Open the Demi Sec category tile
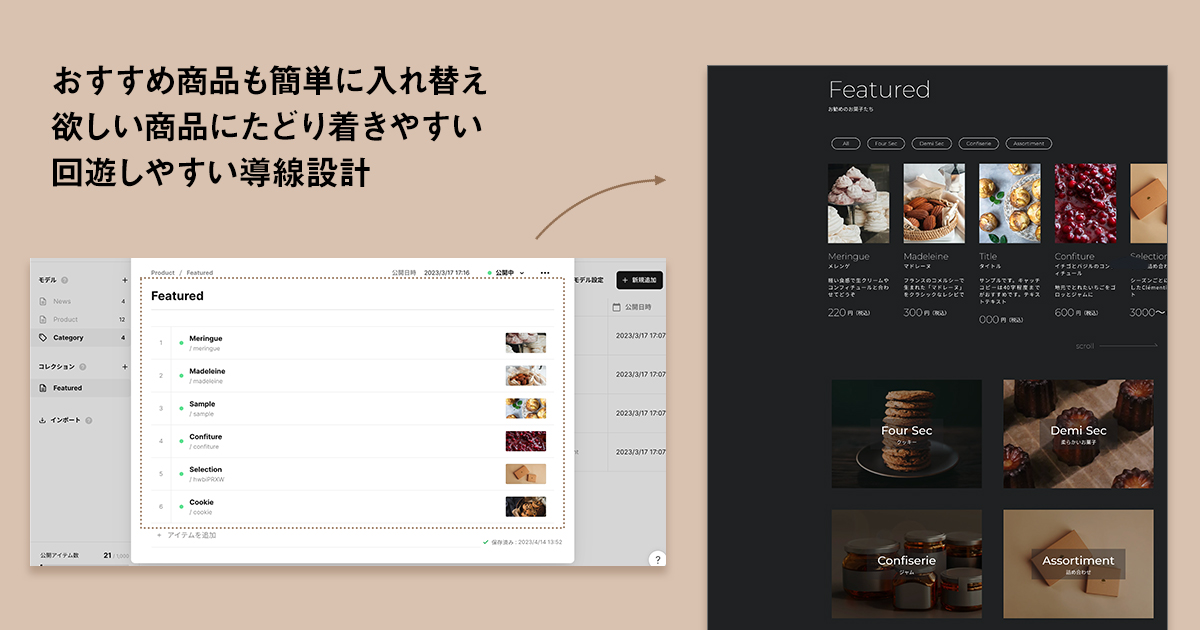 [1078, 434]
